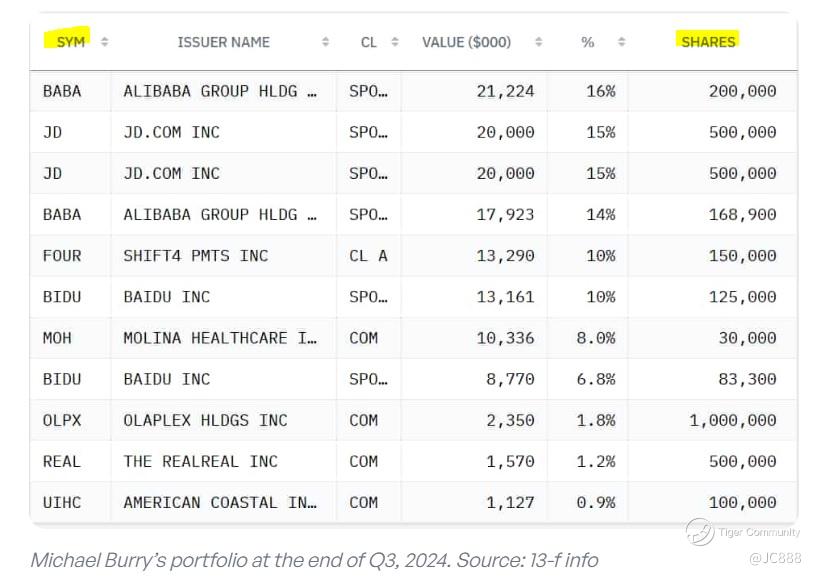817x577 pixels.
Task: Click the Michael Burry portfolio caption
Action: tap(314, 560)
